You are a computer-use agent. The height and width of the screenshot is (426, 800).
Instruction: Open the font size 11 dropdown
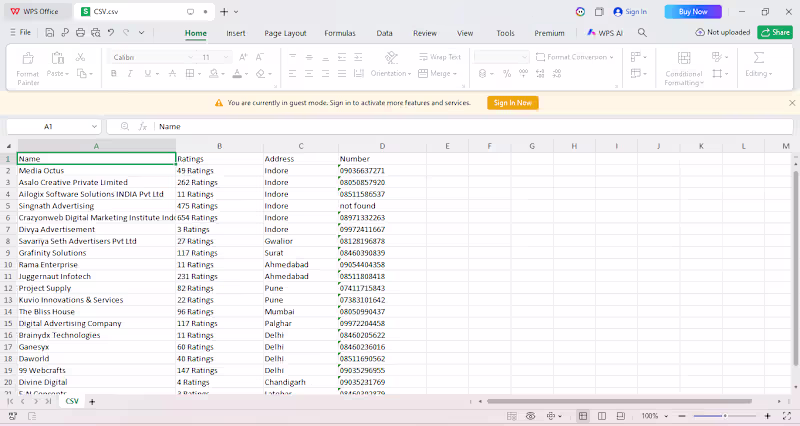click(225, 57)
